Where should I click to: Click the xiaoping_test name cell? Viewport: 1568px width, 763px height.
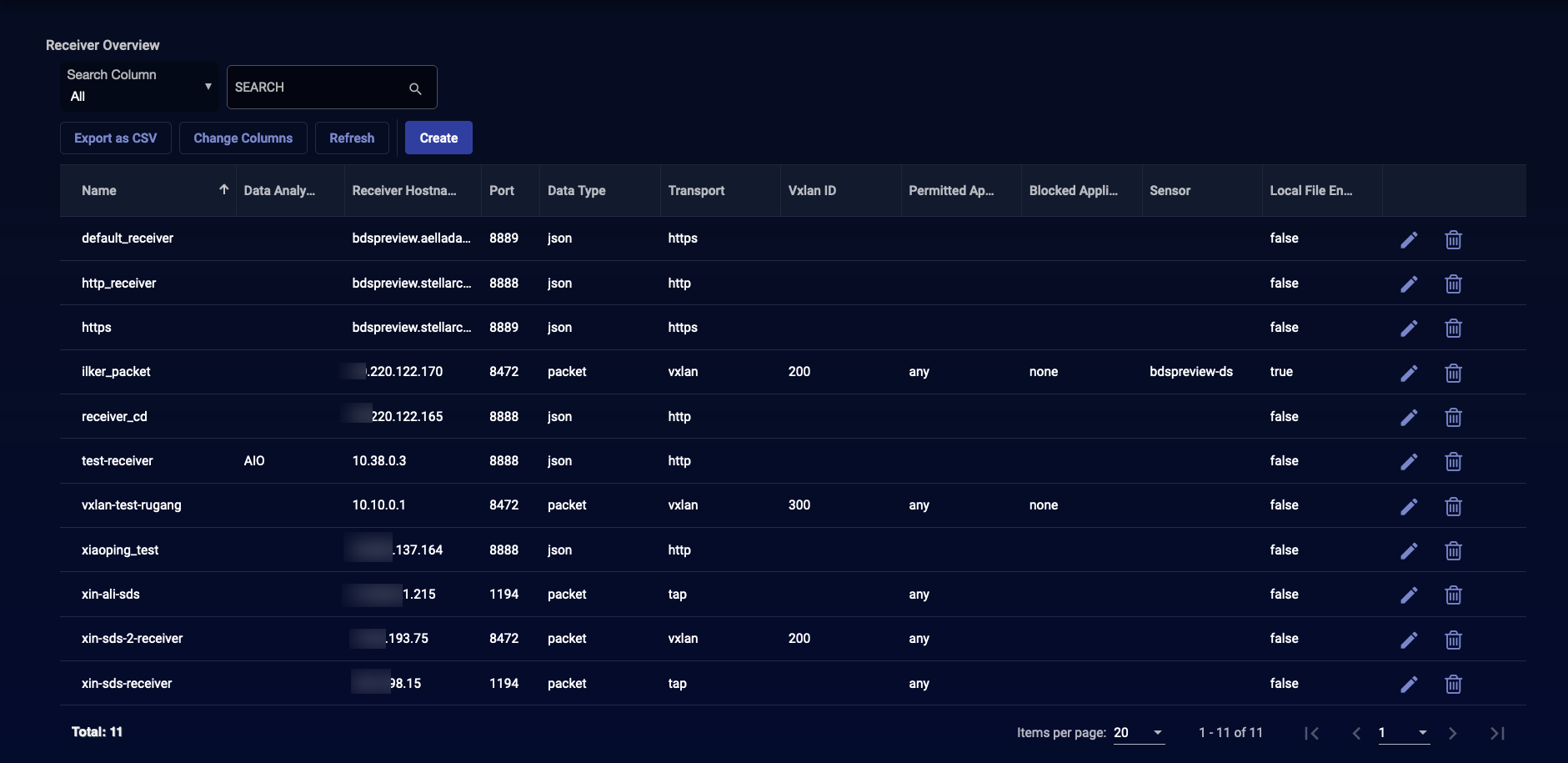pyautogui.click(x=120, y=550)
